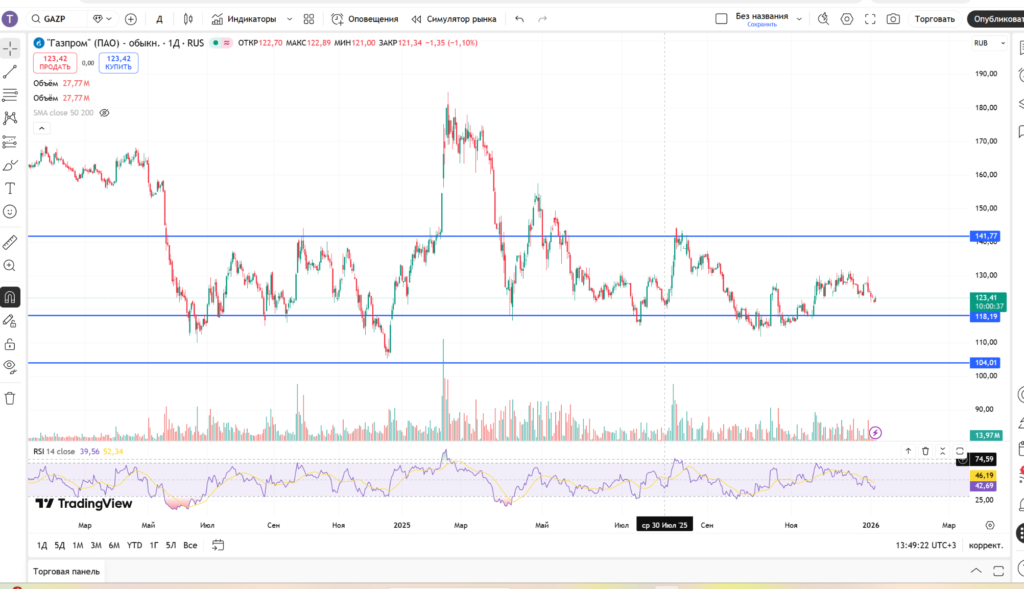Select the Все date range
Image resolution: width=1024 pixels, height=589 pixels.
coord(190,545)
